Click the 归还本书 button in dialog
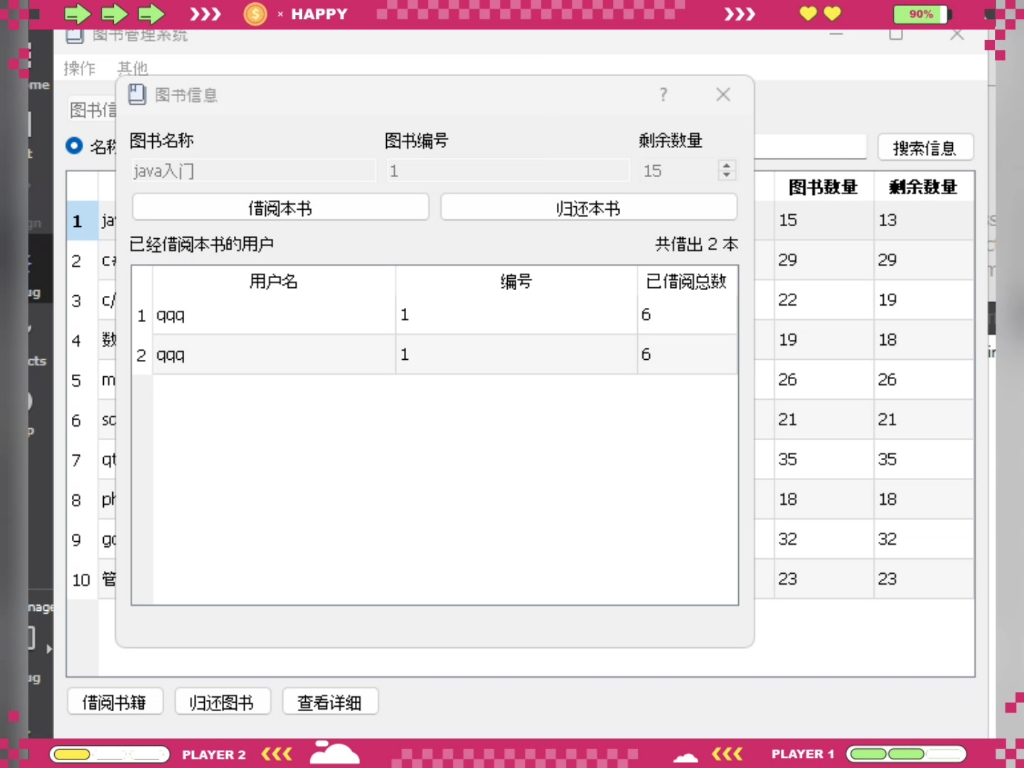Image resolution: width=1024 pixels, height=768 pixels. pos(588,208)
